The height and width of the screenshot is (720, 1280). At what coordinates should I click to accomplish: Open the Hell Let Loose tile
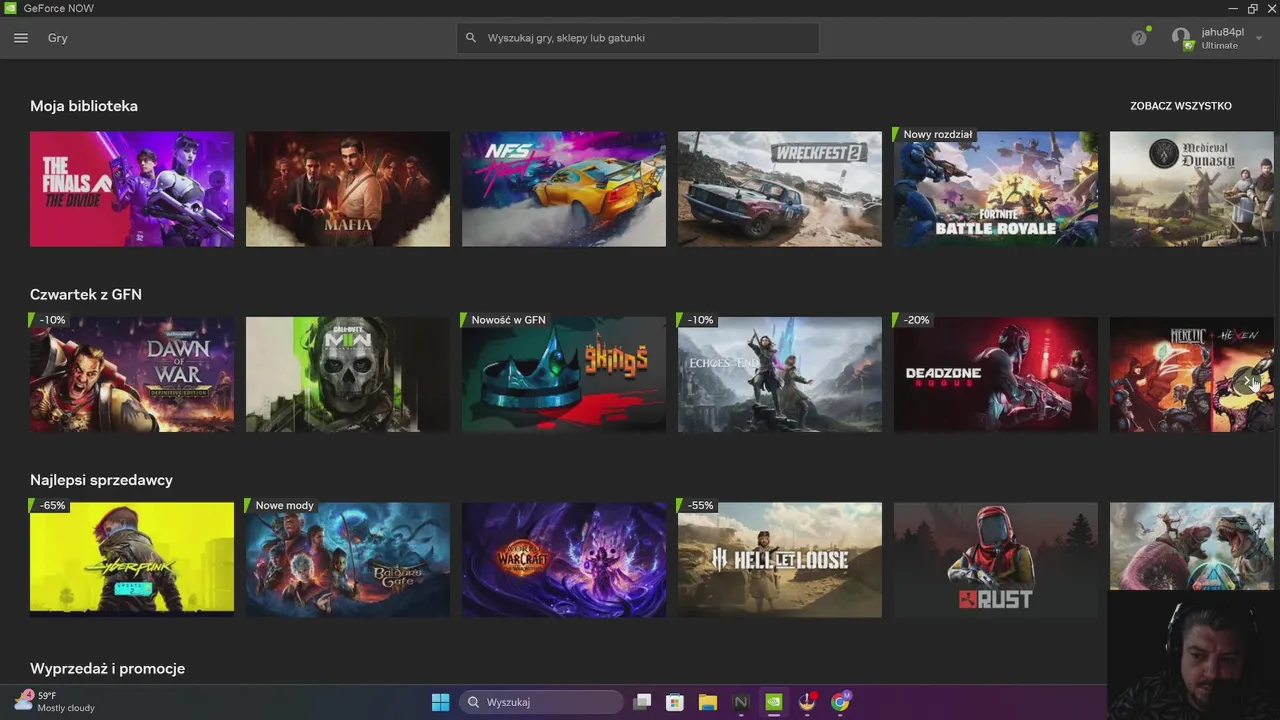point(780,560)
